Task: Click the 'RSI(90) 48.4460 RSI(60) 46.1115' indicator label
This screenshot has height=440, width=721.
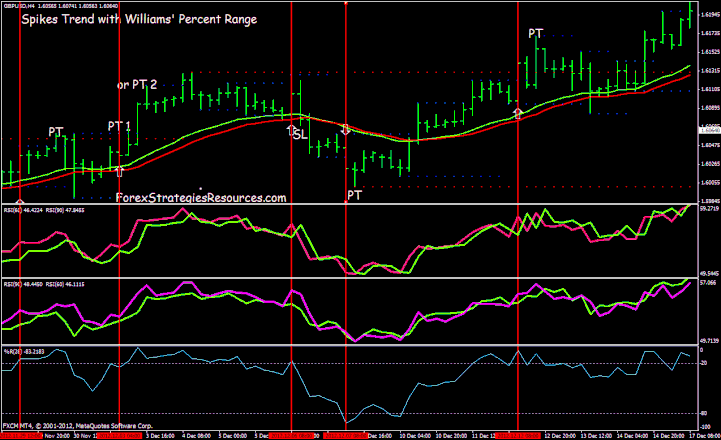Action: (x=44, y=284)
